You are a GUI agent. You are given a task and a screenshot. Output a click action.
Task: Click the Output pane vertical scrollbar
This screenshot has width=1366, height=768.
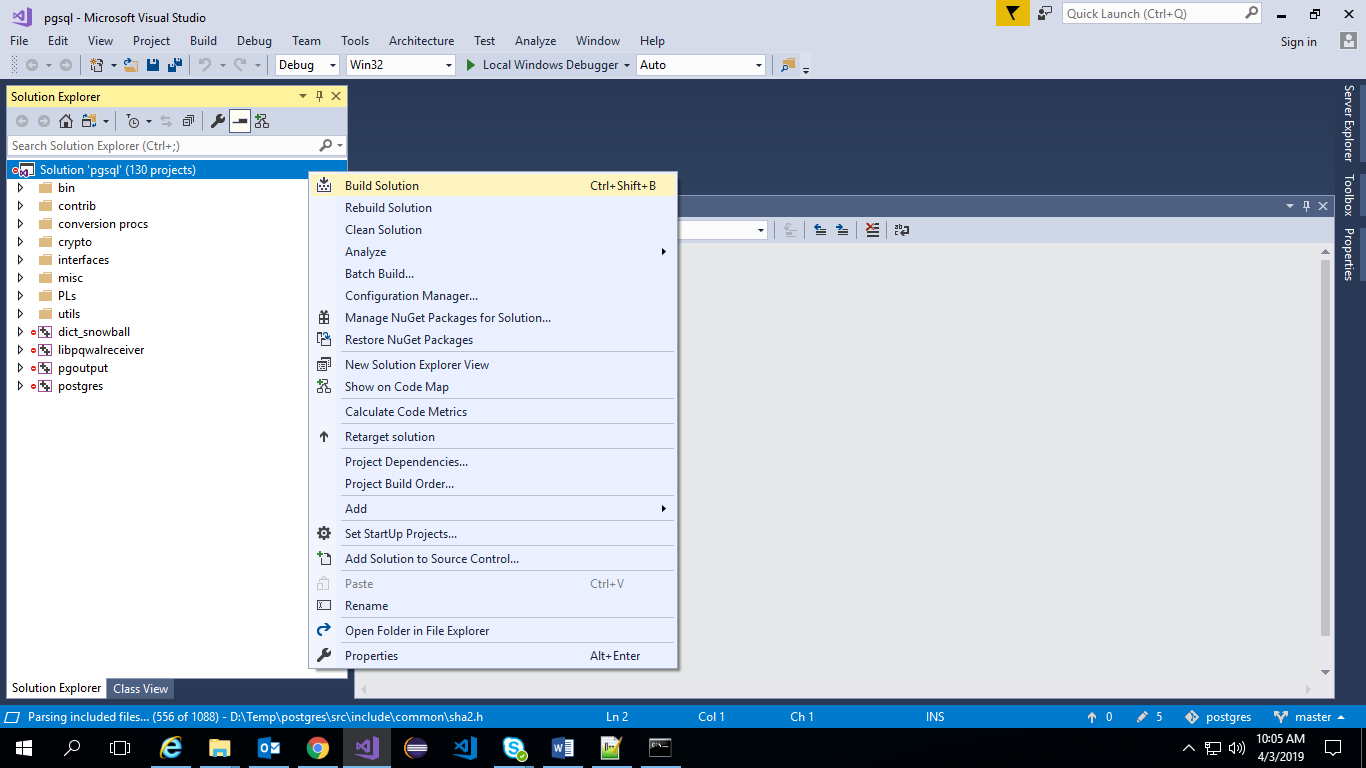1326,450
